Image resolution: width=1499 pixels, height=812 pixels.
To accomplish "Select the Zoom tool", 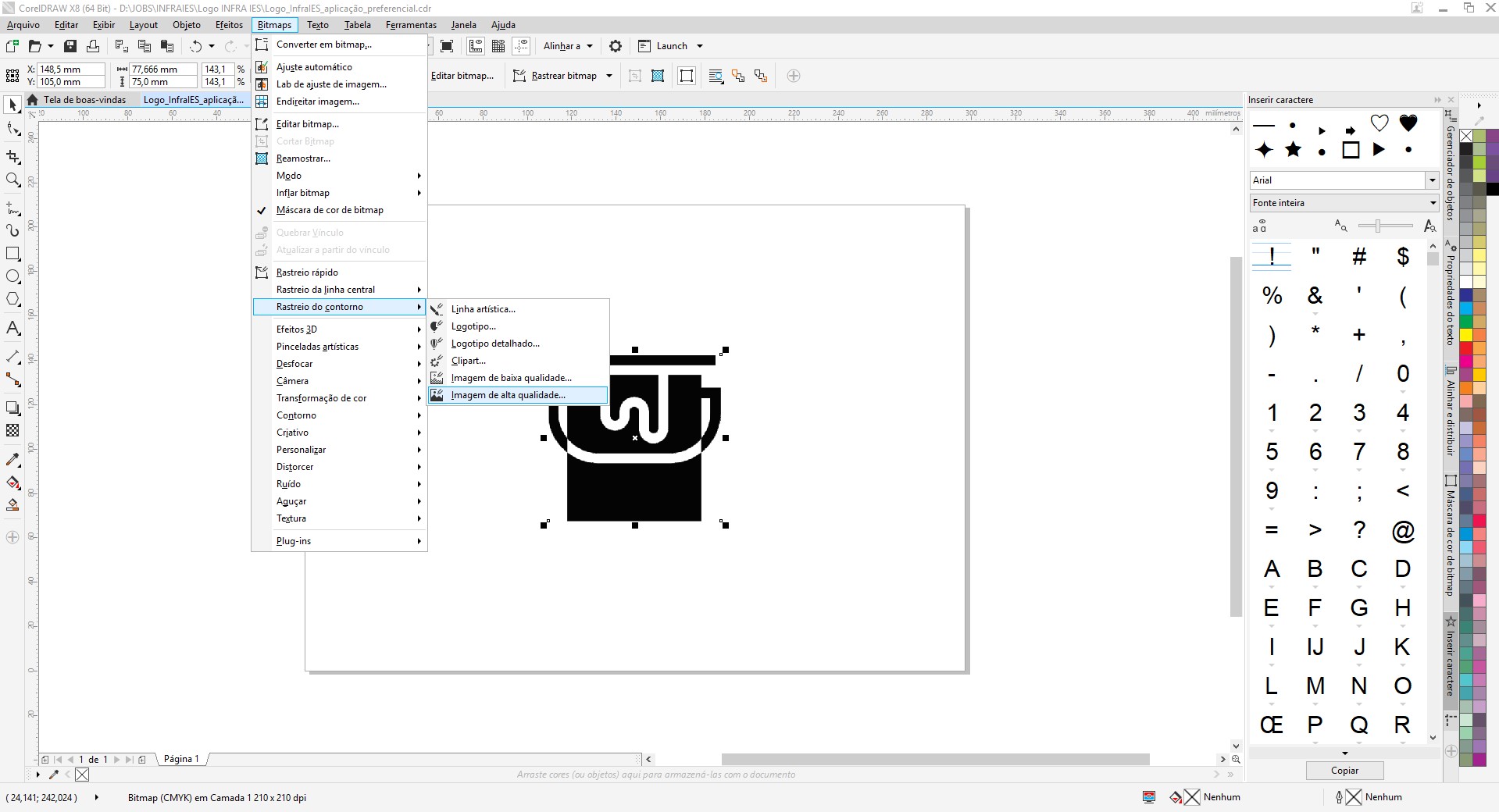I will (12, 180).
